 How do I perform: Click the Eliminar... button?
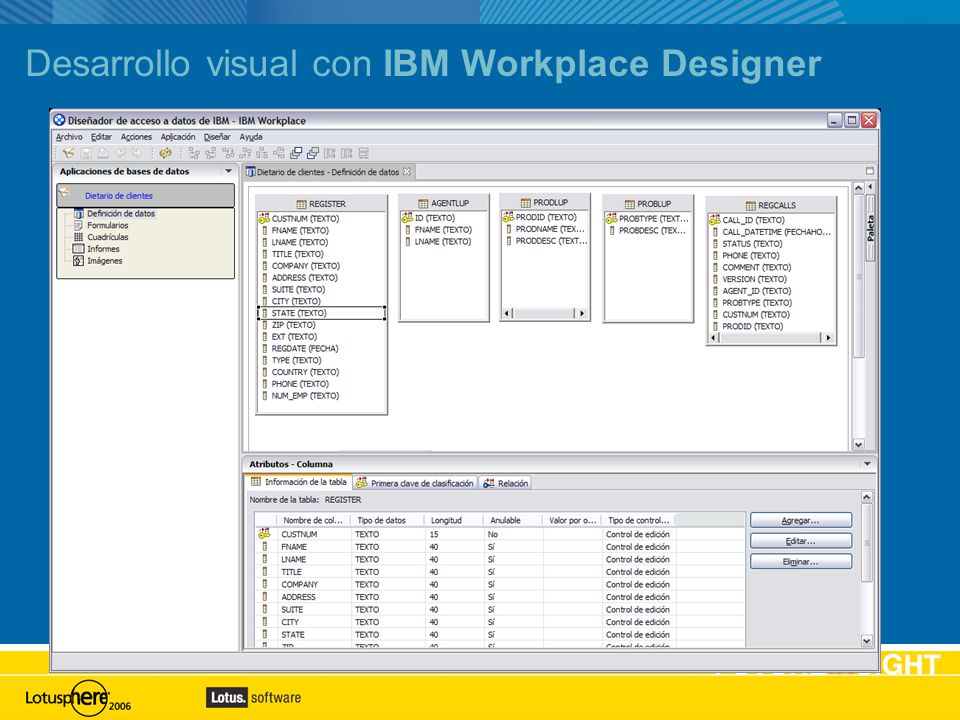(801, 562)
